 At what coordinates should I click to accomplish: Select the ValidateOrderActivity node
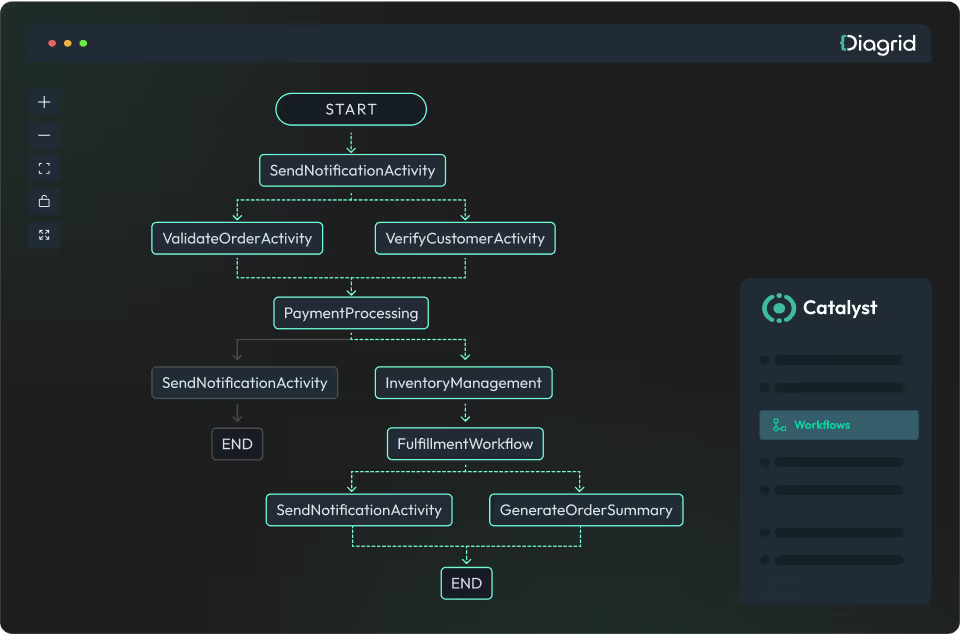pyautogui.click(x=236, y=238)
